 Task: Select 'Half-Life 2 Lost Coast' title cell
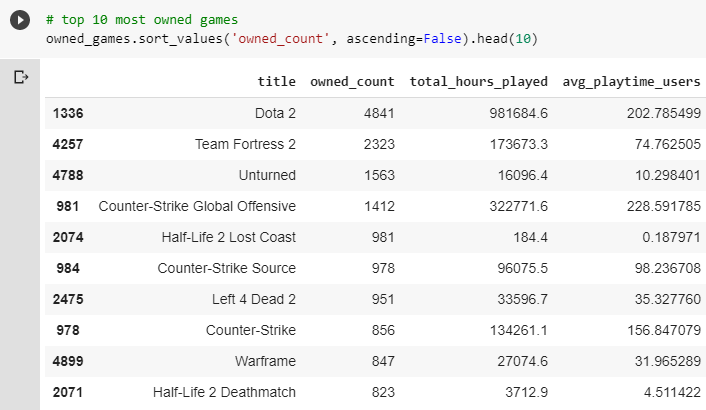click(229, 237)
